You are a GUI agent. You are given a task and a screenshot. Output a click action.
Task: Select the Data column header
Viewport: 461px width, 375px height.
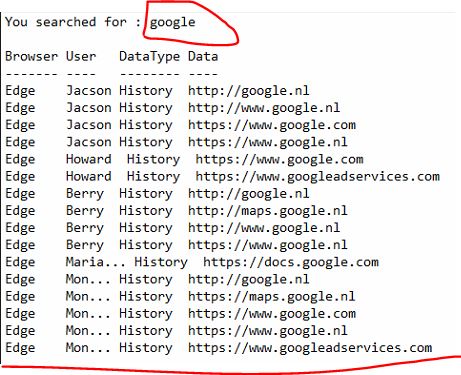203,56
